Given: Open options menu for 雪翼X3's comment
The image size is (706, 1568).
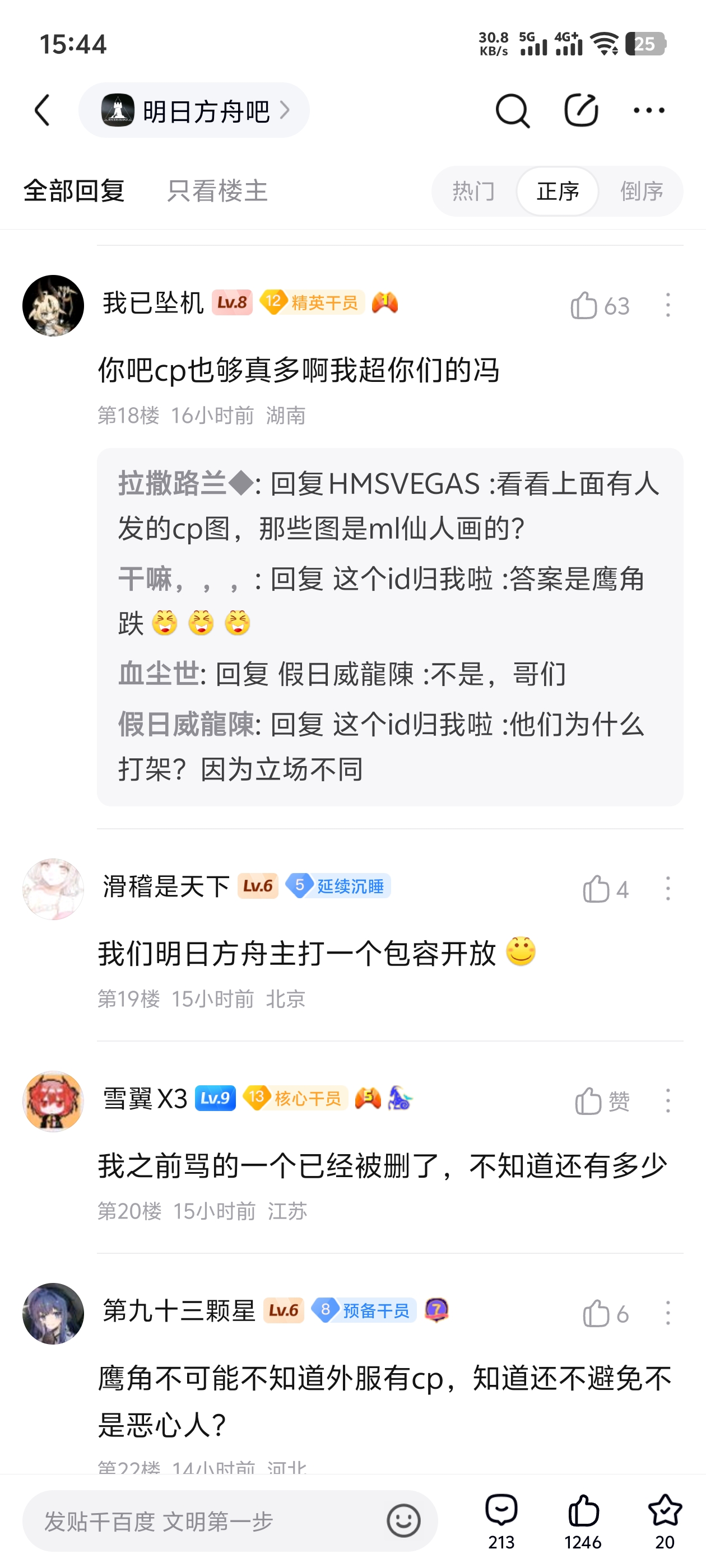Looking at the screenshot, I should [x=668, y=1100].
